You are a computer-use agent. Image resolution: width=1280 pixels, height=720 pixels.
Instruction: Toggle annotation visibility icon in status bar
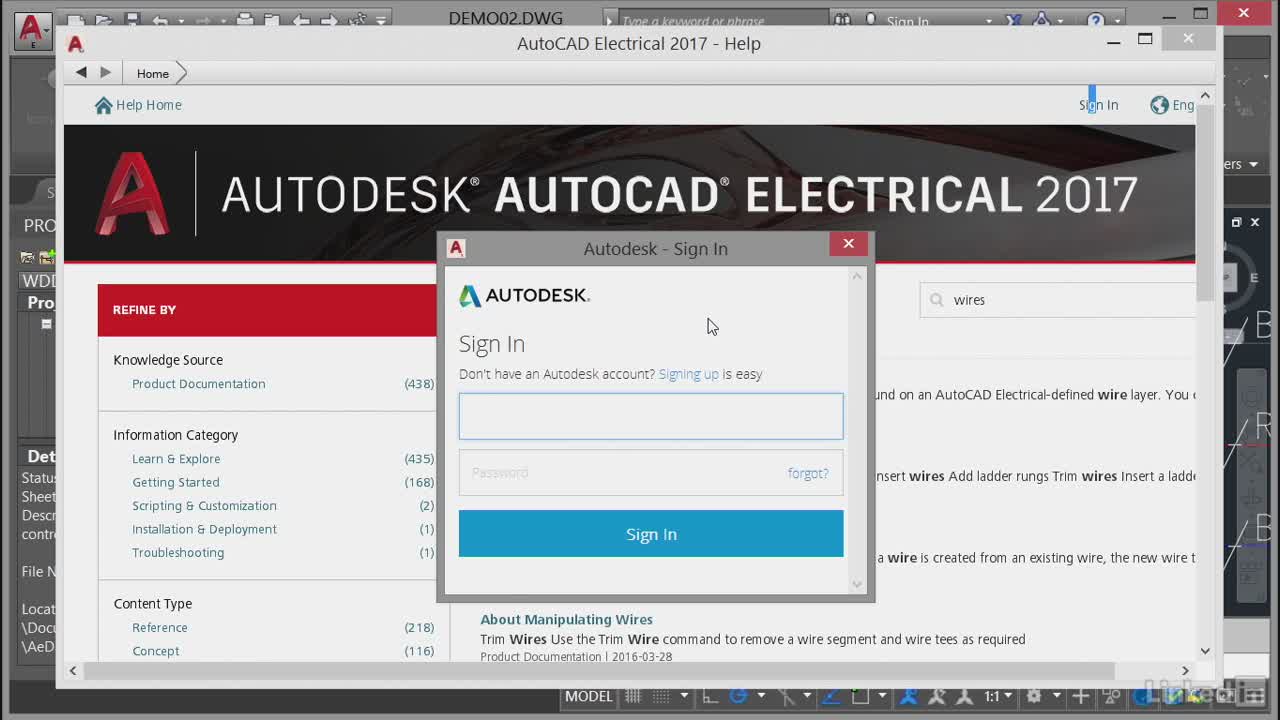click(909, 696)
